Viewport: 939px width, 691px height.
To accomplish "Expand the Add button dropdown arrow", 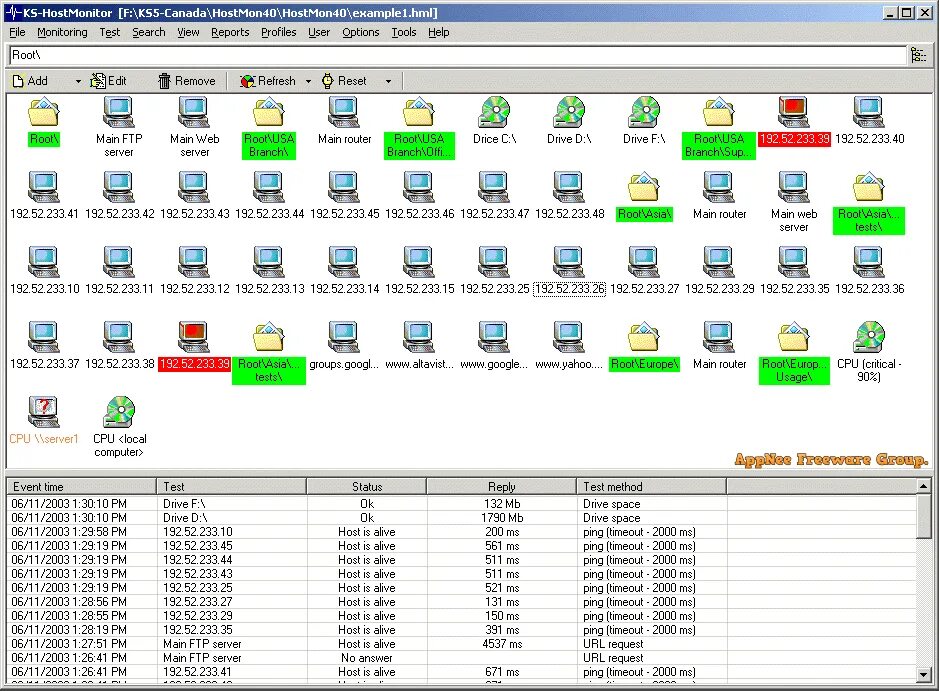I will 78,81.
